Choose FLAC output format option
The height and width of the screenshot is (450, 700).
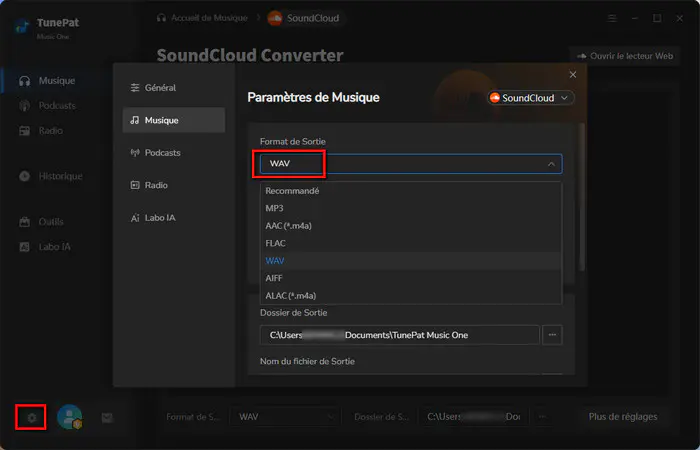coord(411,243)
